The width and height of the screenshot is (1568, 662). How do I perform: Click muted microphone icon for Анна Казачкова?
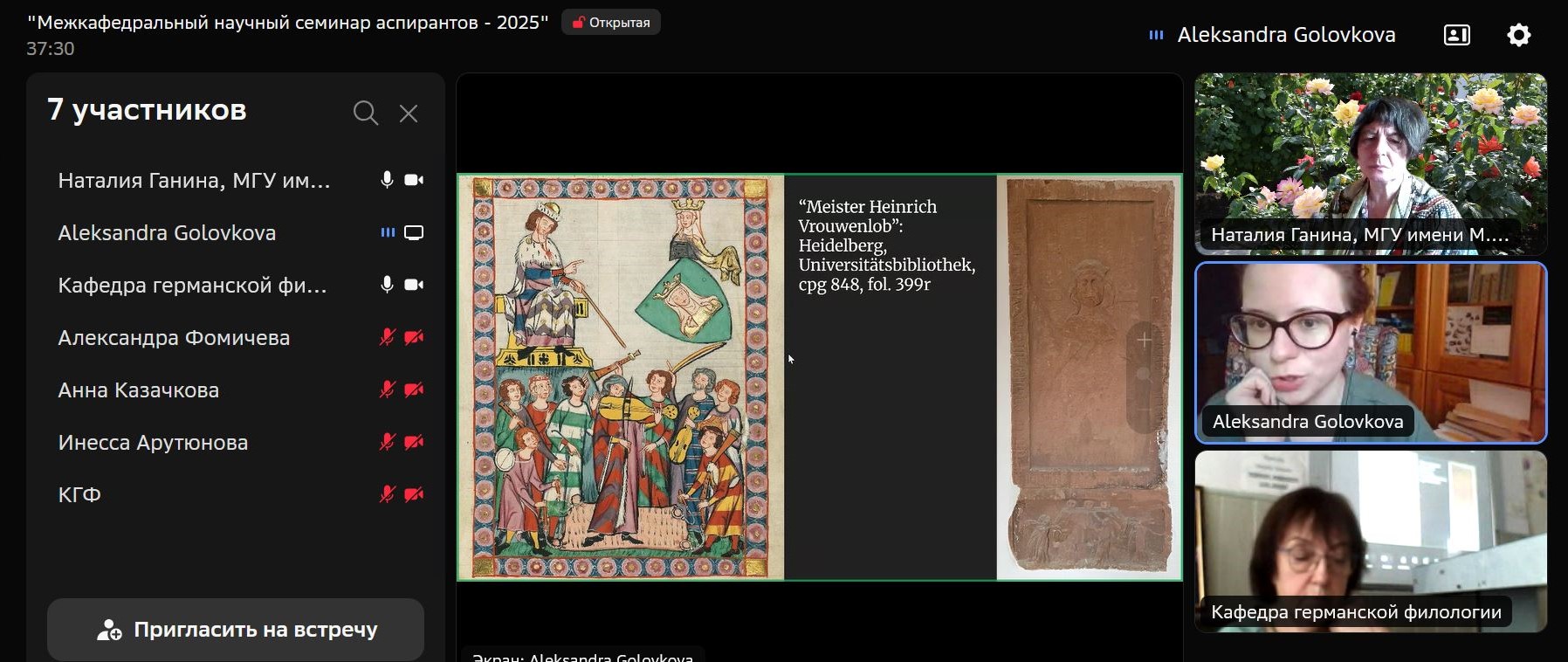[x=388, y=390]
